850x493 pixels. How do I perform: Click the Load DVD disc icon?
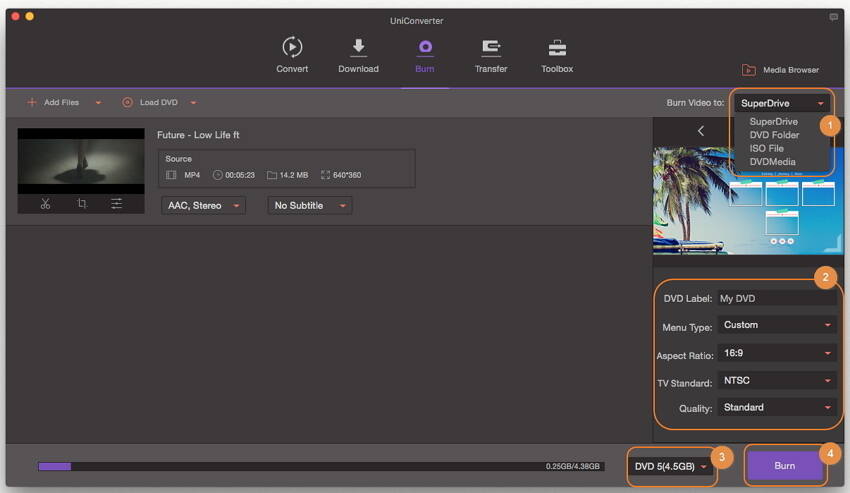(127, 102)
